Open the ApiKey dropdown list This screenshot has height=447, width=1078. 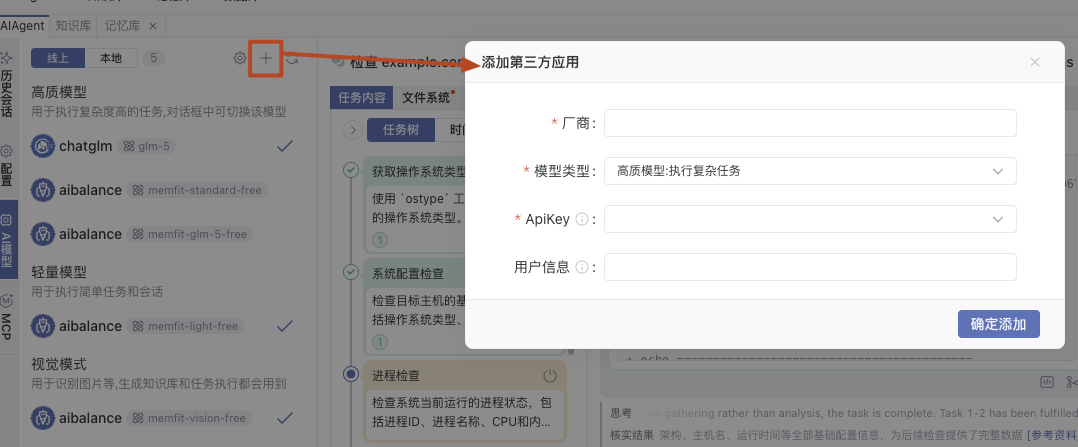810,219
